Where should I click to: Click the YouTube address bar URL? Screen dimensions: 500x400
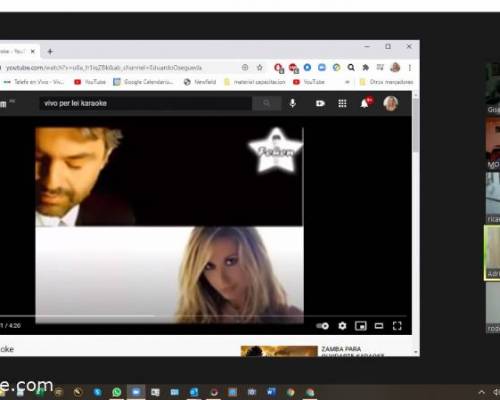point(104,68)
